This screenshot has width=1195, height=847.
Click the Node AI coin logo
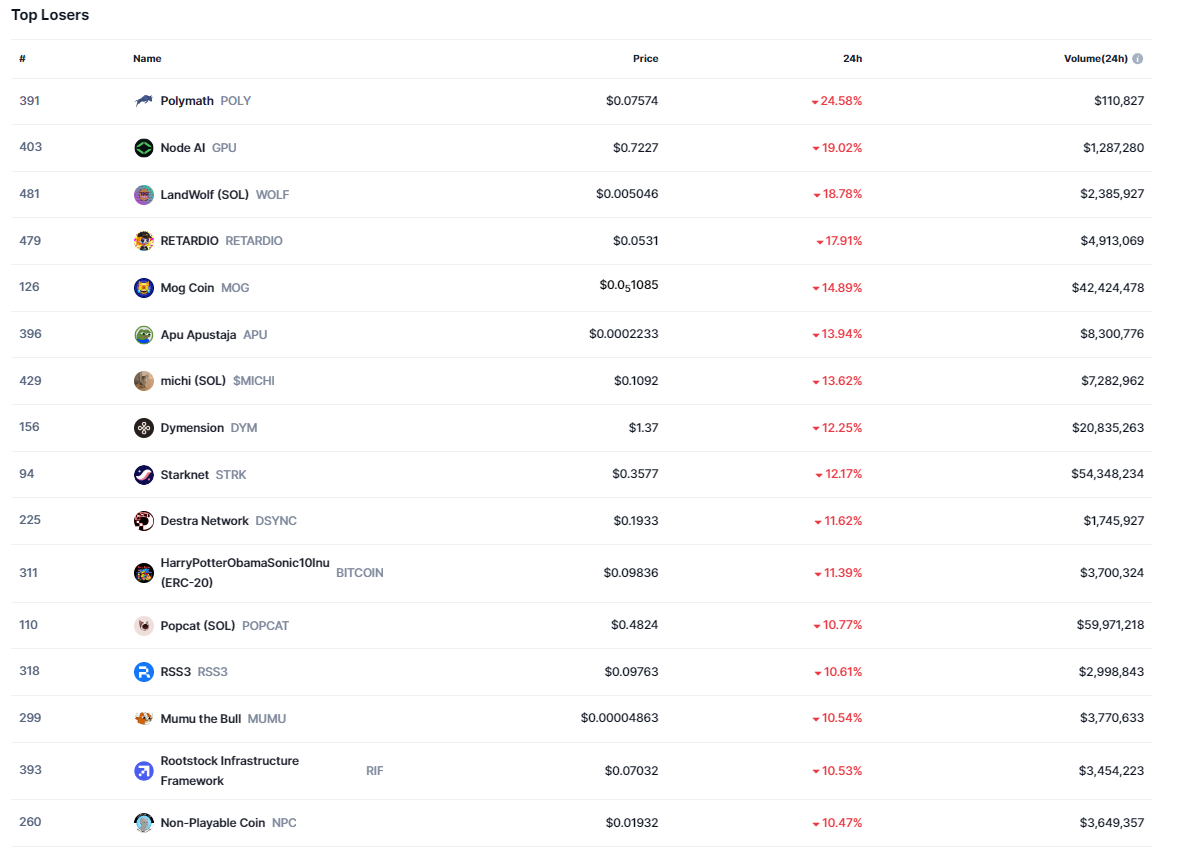coord(144,148)
